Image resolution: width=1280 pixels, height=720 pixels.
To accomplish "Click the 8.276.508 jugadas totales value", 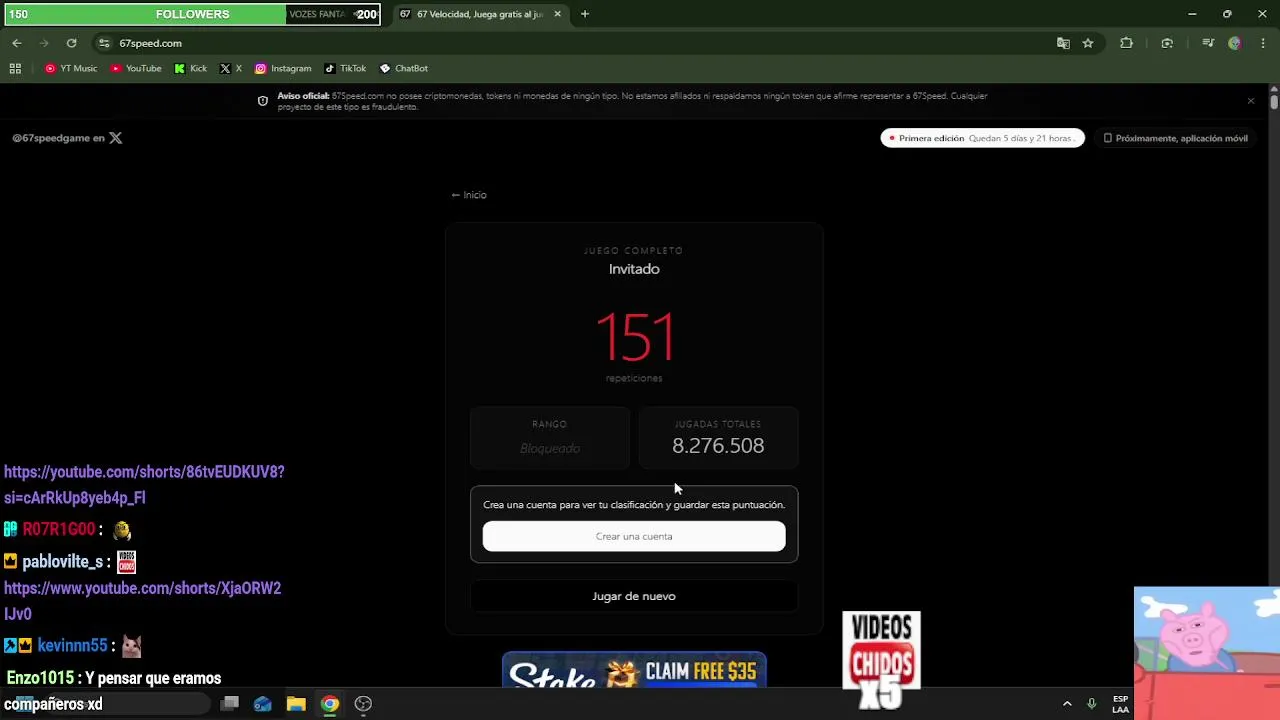I will tap(718, 446).
